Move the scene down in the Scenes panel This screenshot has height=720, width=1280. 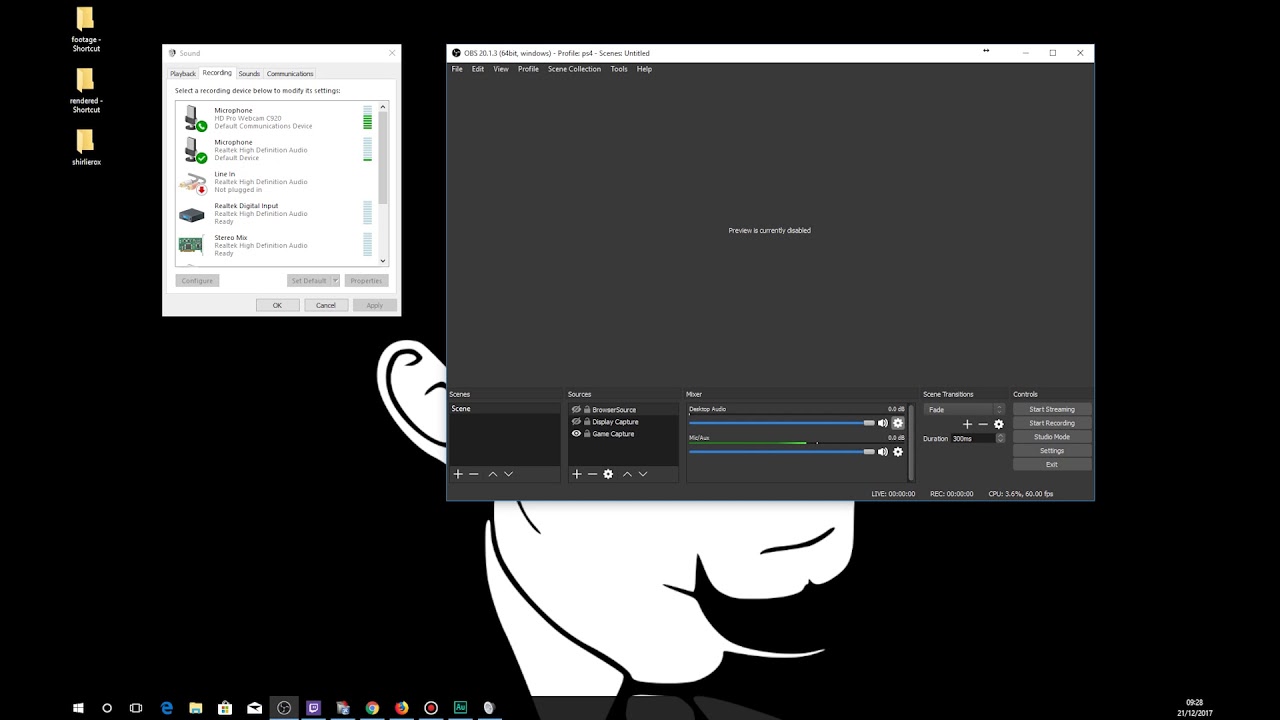click(x=508, y=474)
